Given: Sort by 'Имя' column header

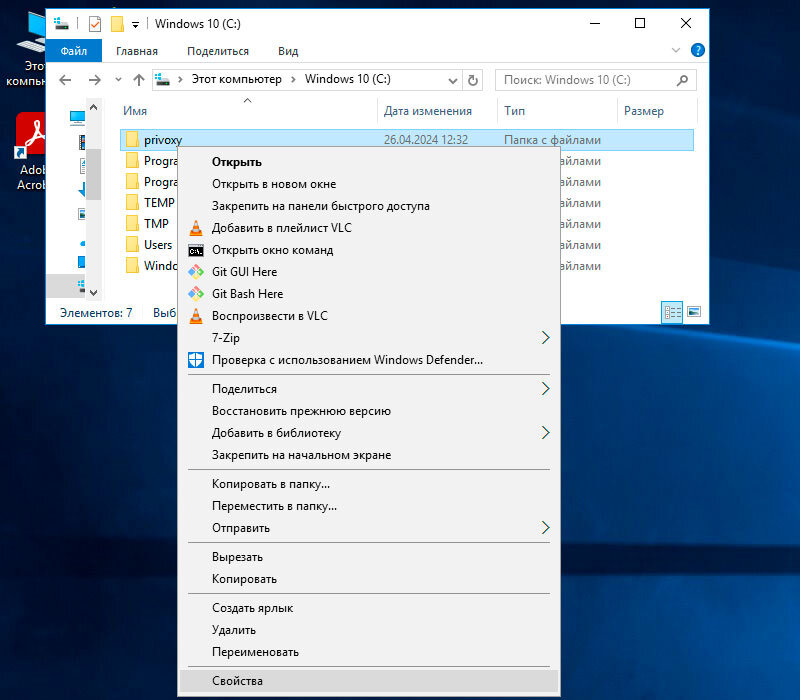Looking at the screenshot, I should pyautogui.click(x=248, y=111).
